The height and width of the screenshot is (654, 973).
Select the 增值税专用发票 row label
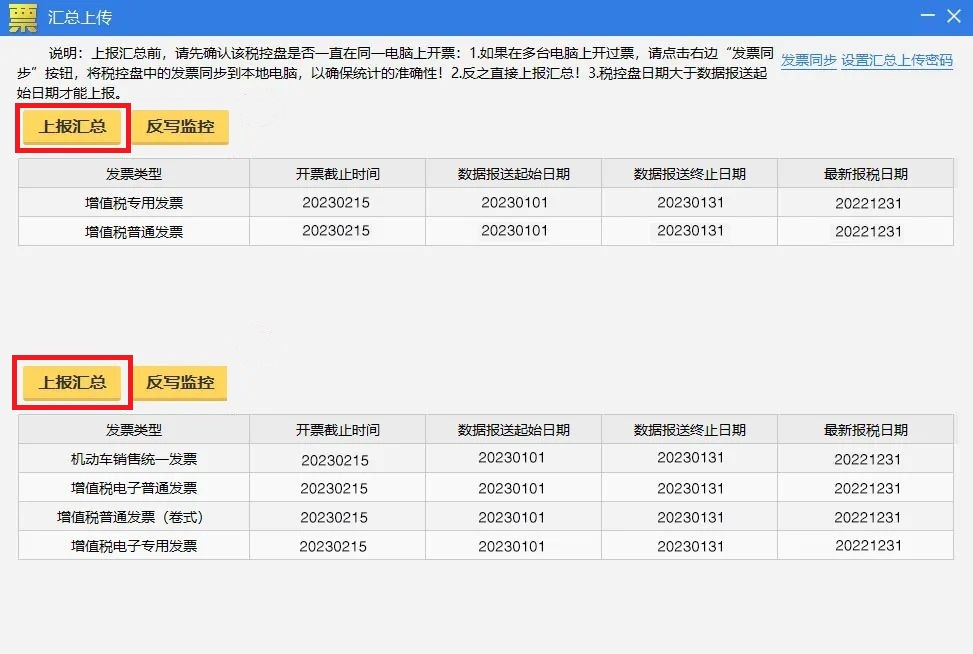pos(134,203)
